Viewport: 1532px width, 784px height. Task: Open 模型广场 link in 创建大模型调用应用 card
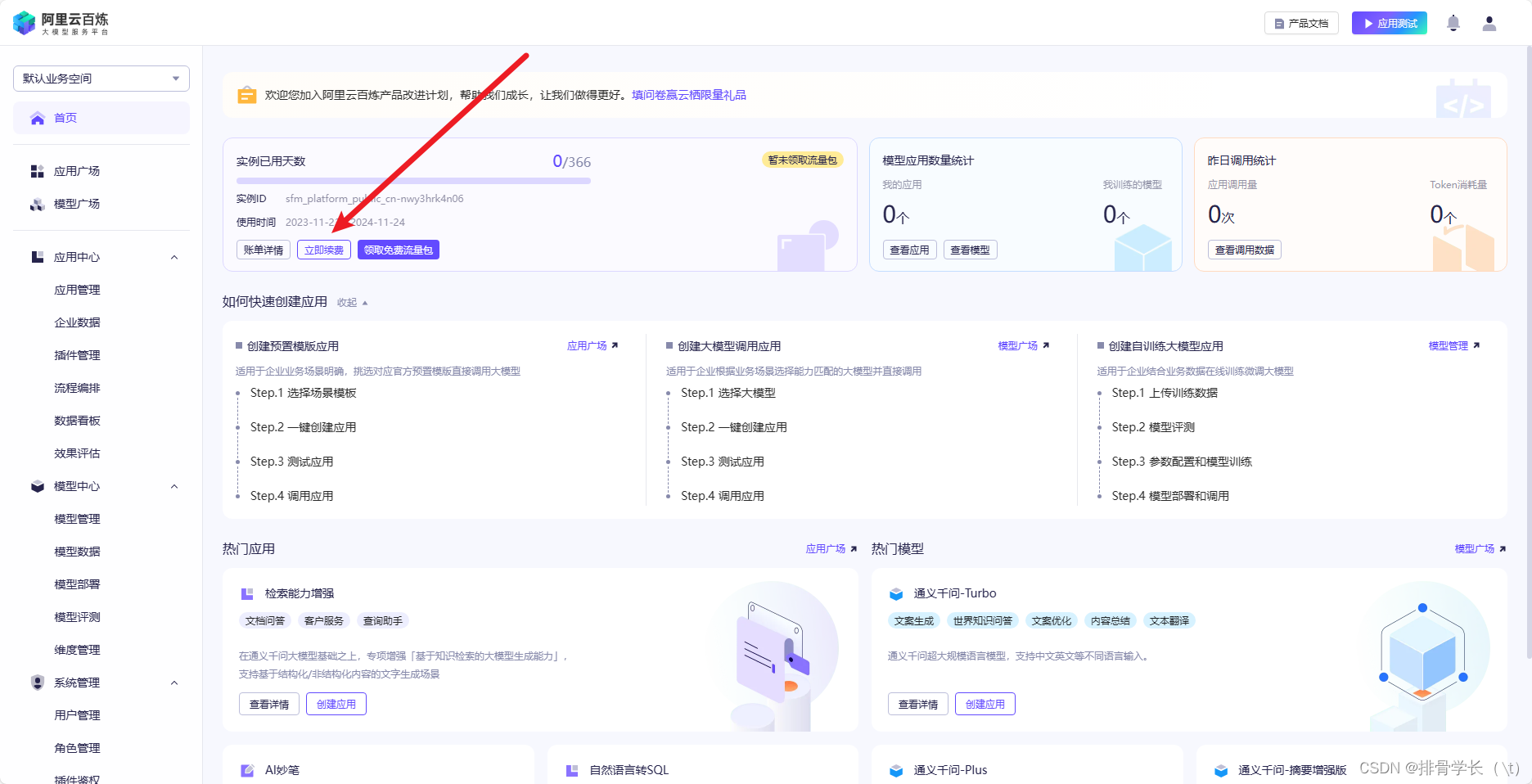1024,346
